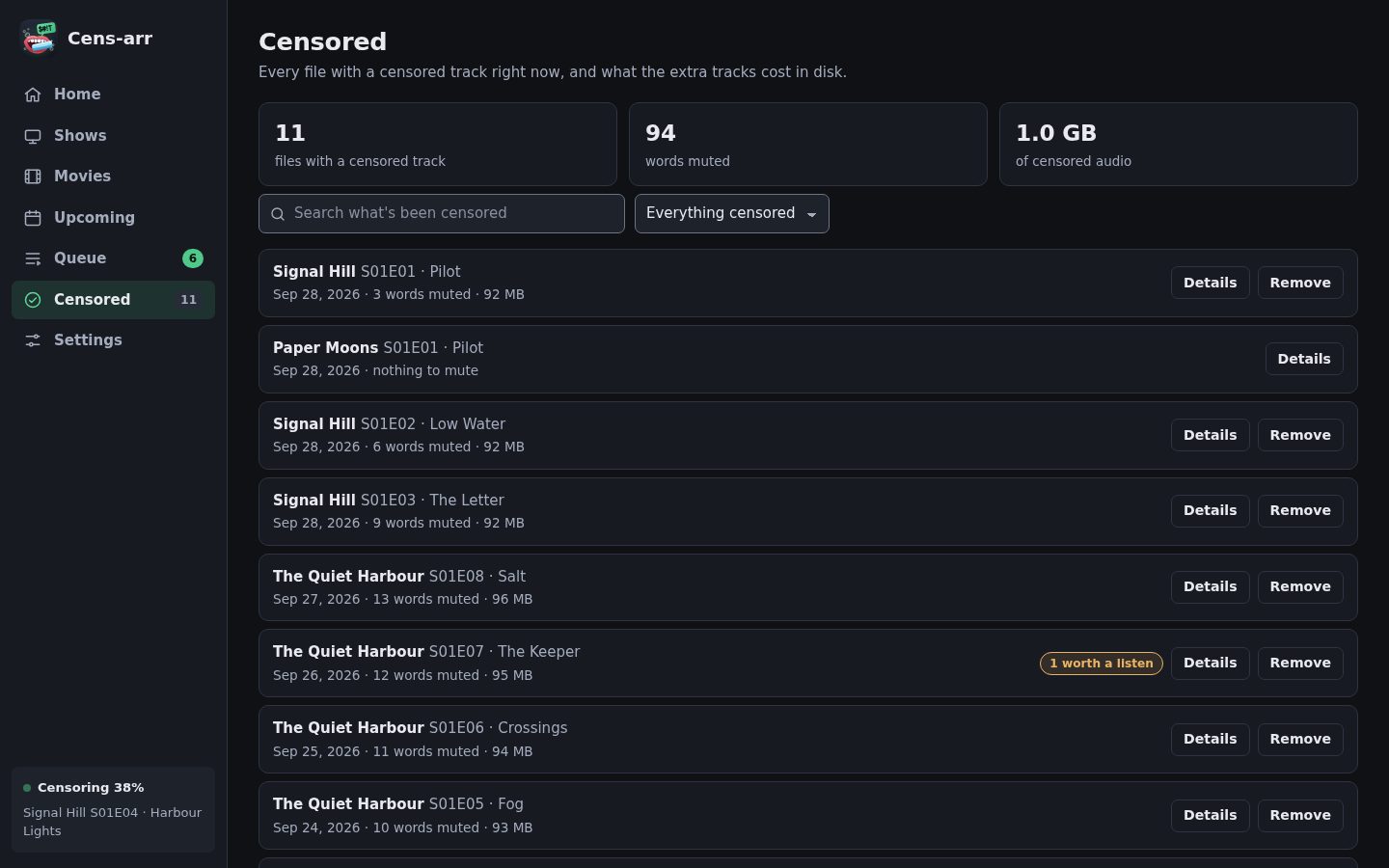Click the Upcoming calendar icon
The image size is (1389, 868).
[33, 218]
